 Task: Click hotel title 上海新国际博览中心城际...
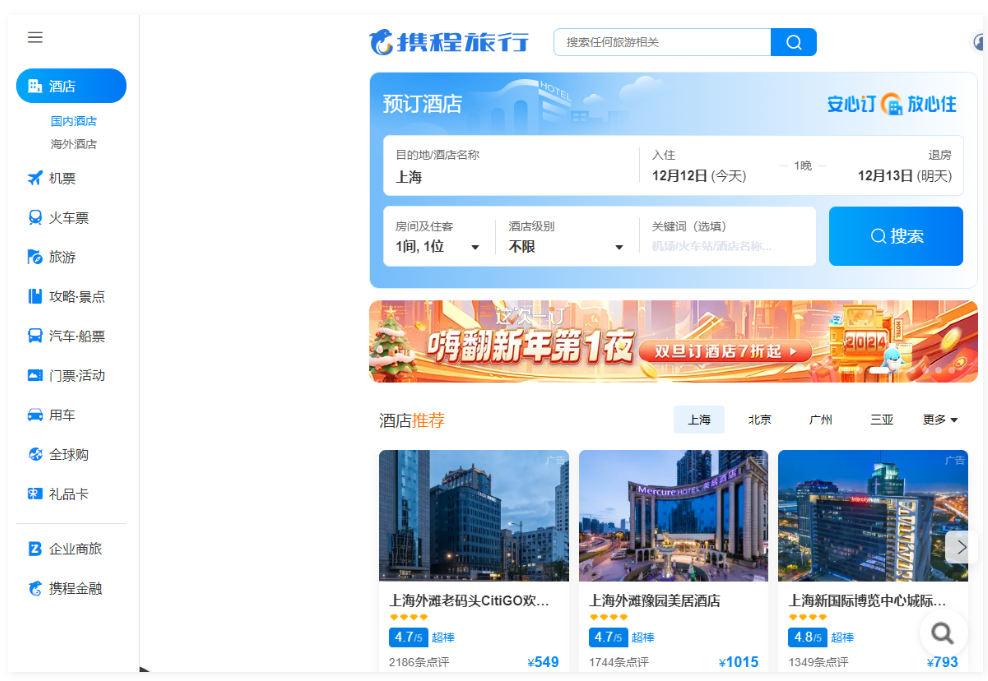(868, 600)
